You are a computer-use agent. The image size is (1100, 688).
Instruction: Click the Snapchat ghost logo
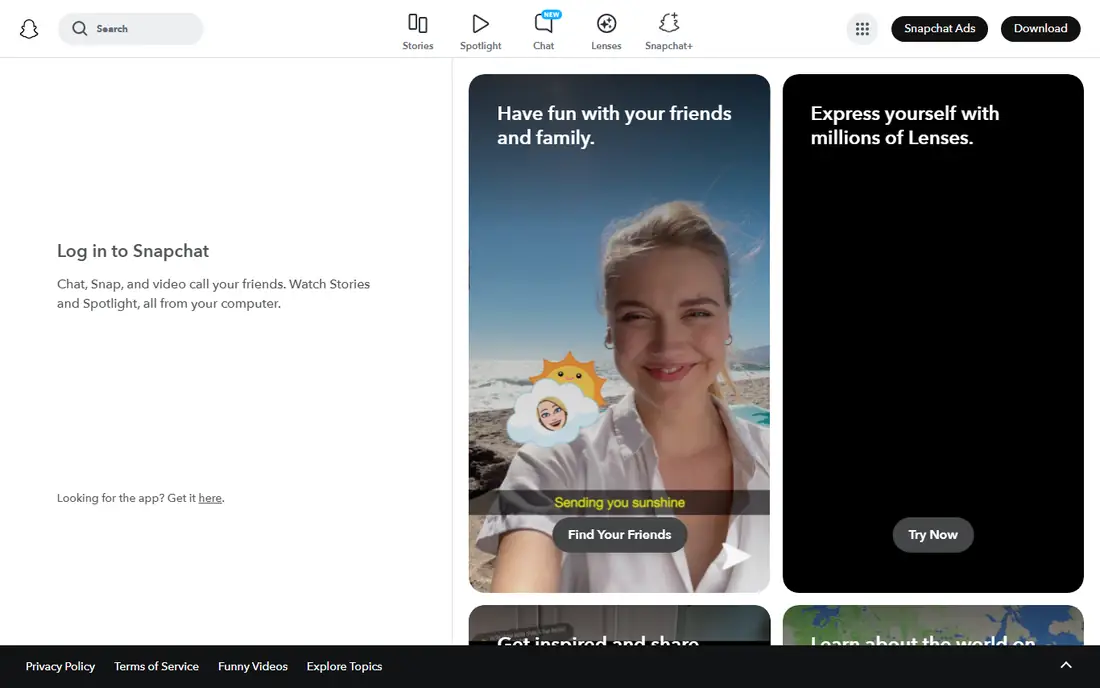[29, 29]
